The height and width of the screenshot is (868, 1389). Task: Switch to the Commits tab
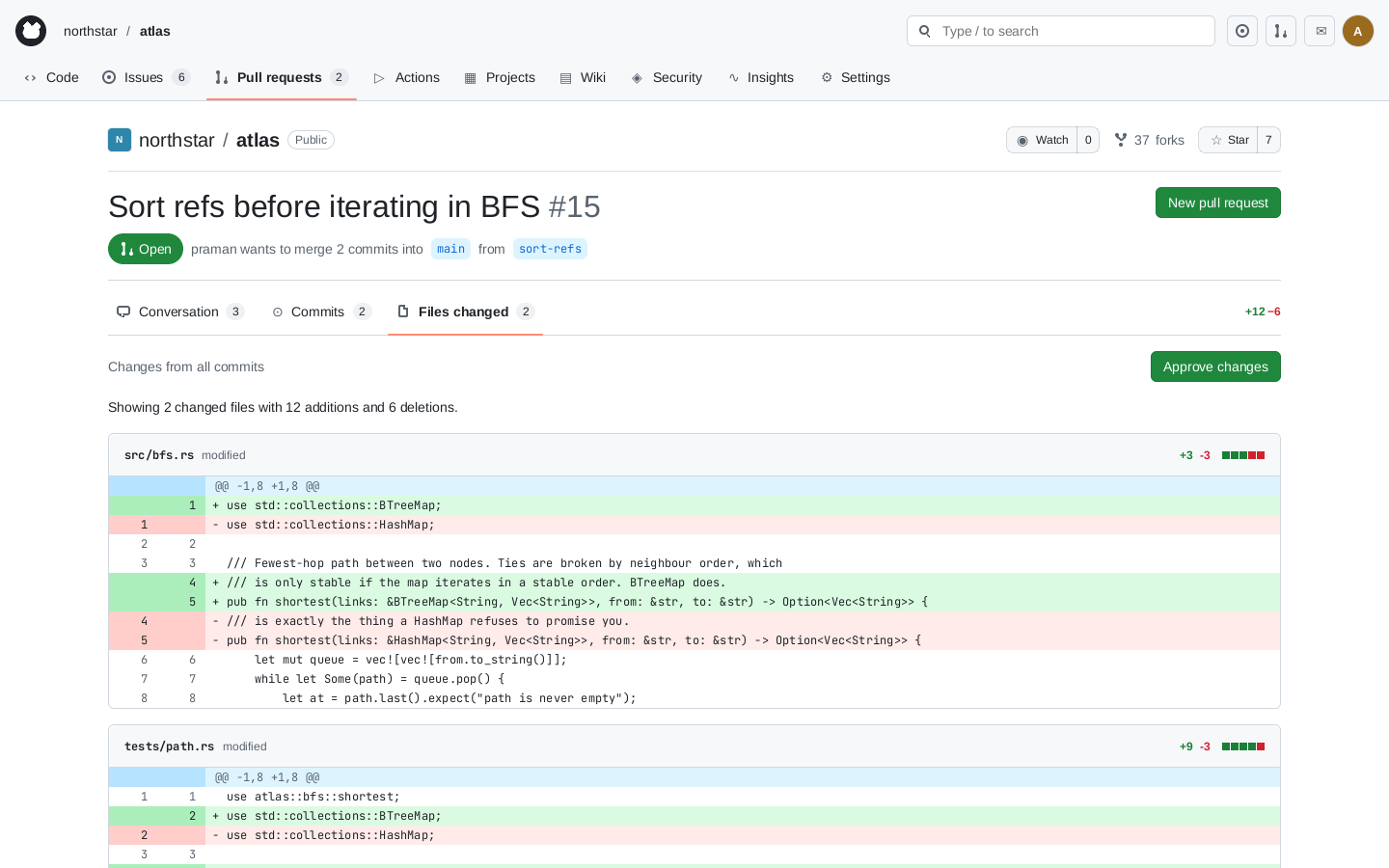(321, 312)
